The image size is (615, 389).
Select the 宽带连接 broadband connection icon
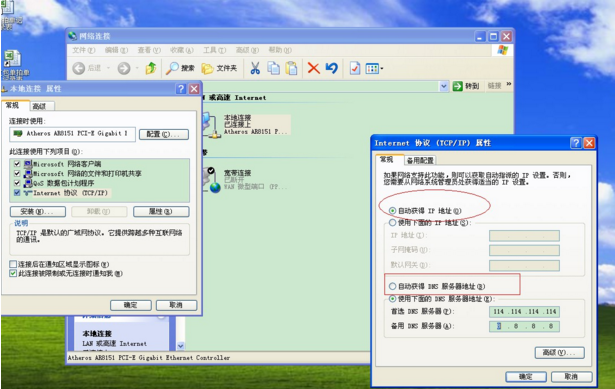[x=212, y=180]
